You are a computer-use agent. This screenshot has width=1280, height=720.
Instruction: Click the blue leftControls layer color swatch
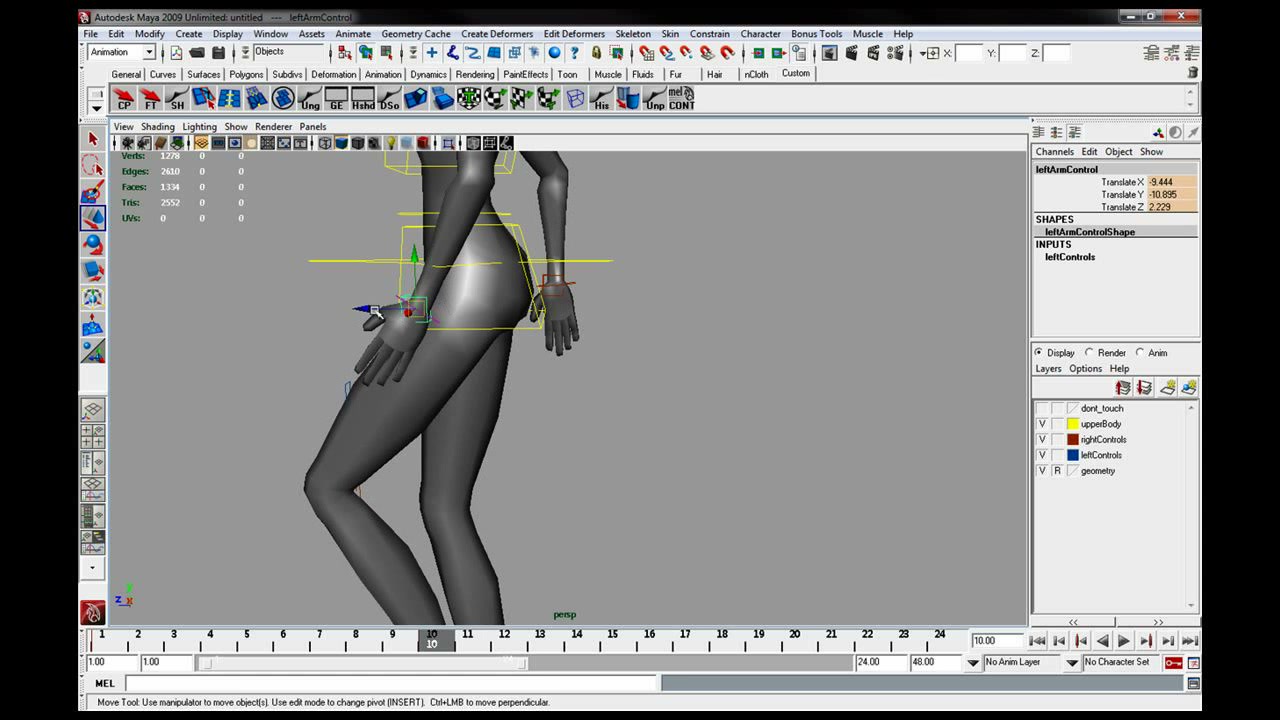[1073, 455]
